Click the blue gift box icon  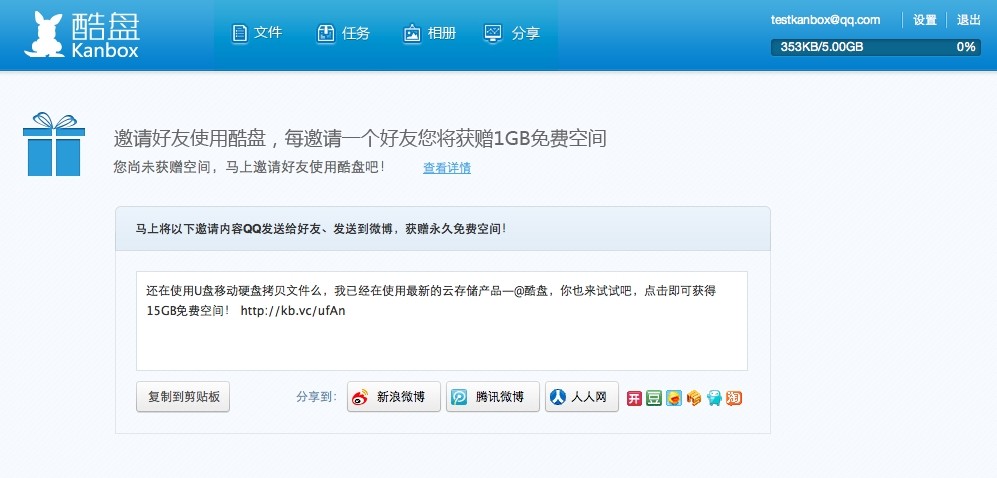(54, 144)
